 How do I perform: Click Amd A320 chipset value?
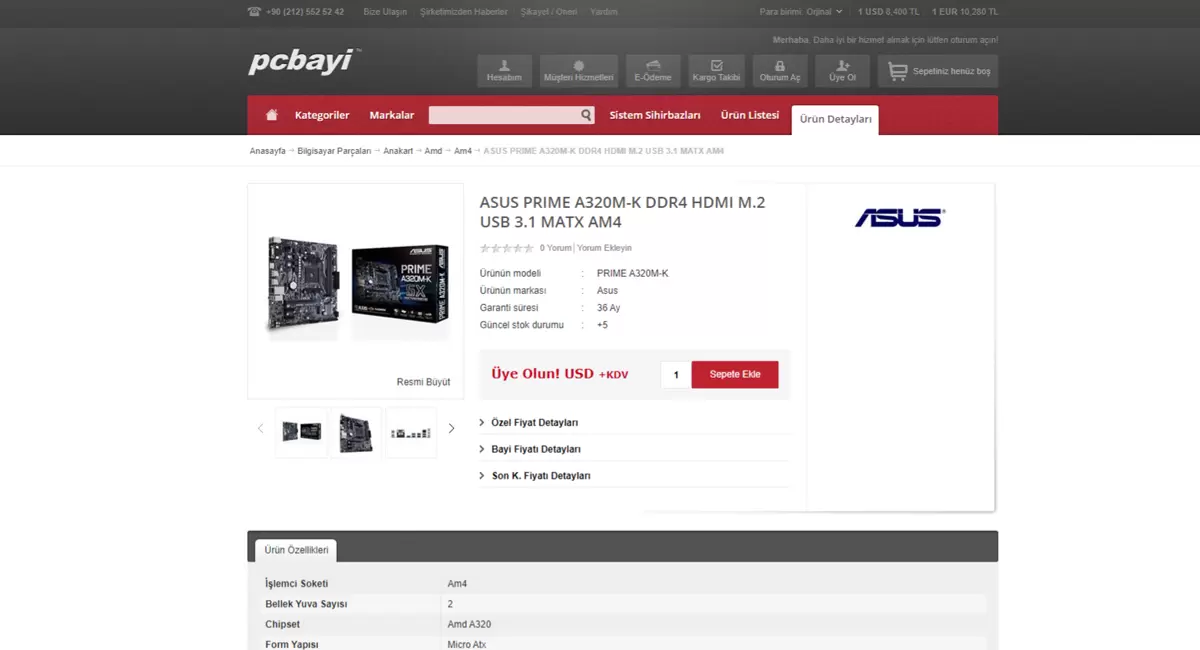coord(469,624)
